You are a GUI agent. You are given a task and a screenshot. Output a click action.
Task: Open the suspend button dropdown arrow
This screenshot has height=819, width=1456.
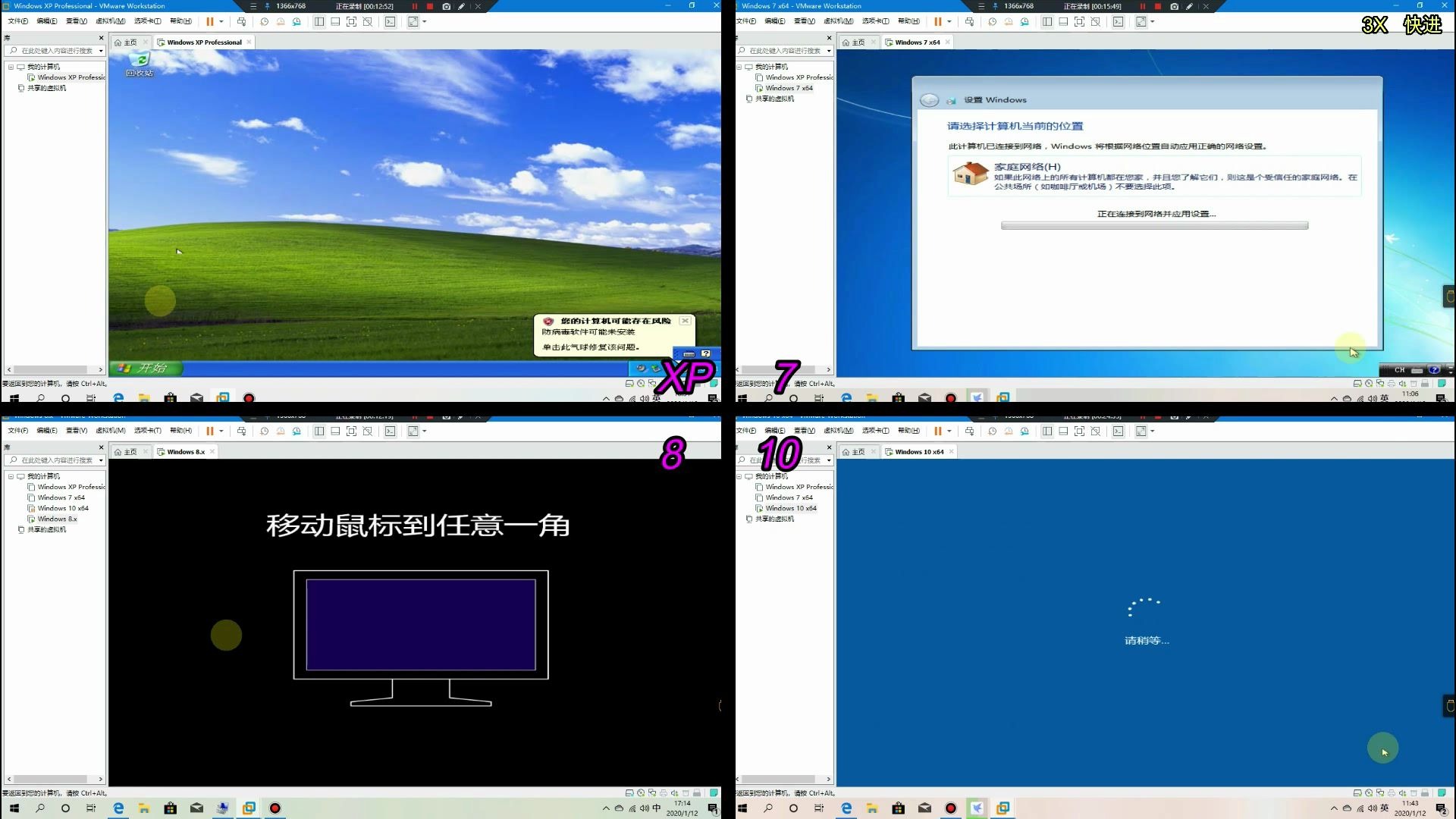click(221, 21)
